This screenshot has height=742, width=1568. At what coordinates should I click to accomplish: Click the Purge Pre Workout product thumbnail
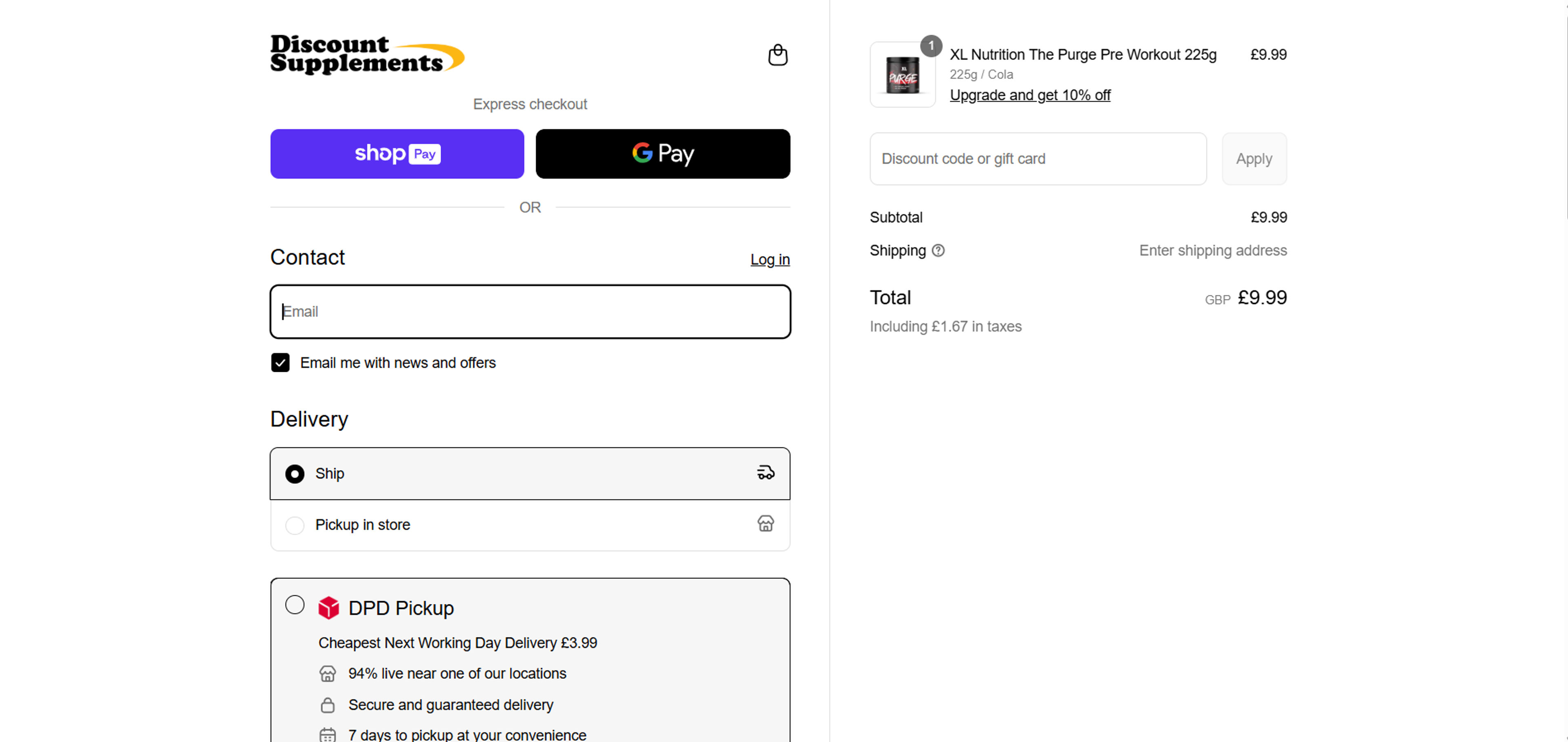pyautogui.click(x=902, y=75)
